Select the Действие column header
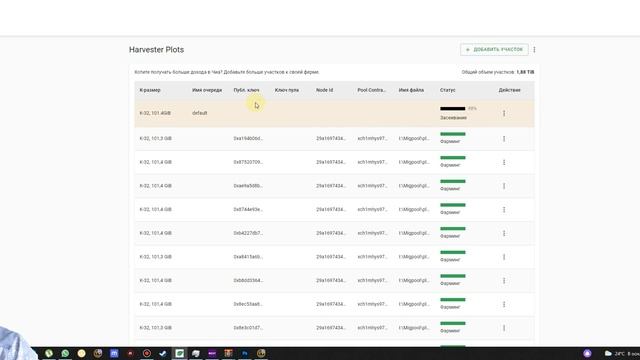 509,90
